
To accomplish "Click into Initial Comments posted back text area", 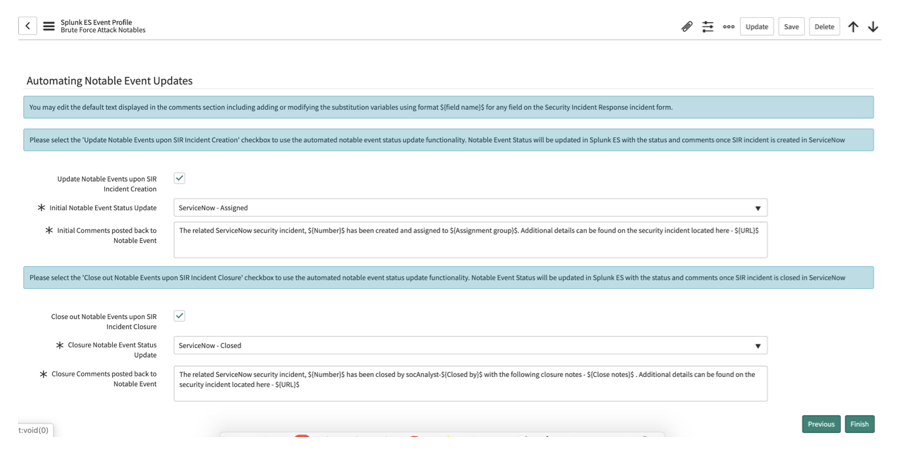I will pos(470,239).
